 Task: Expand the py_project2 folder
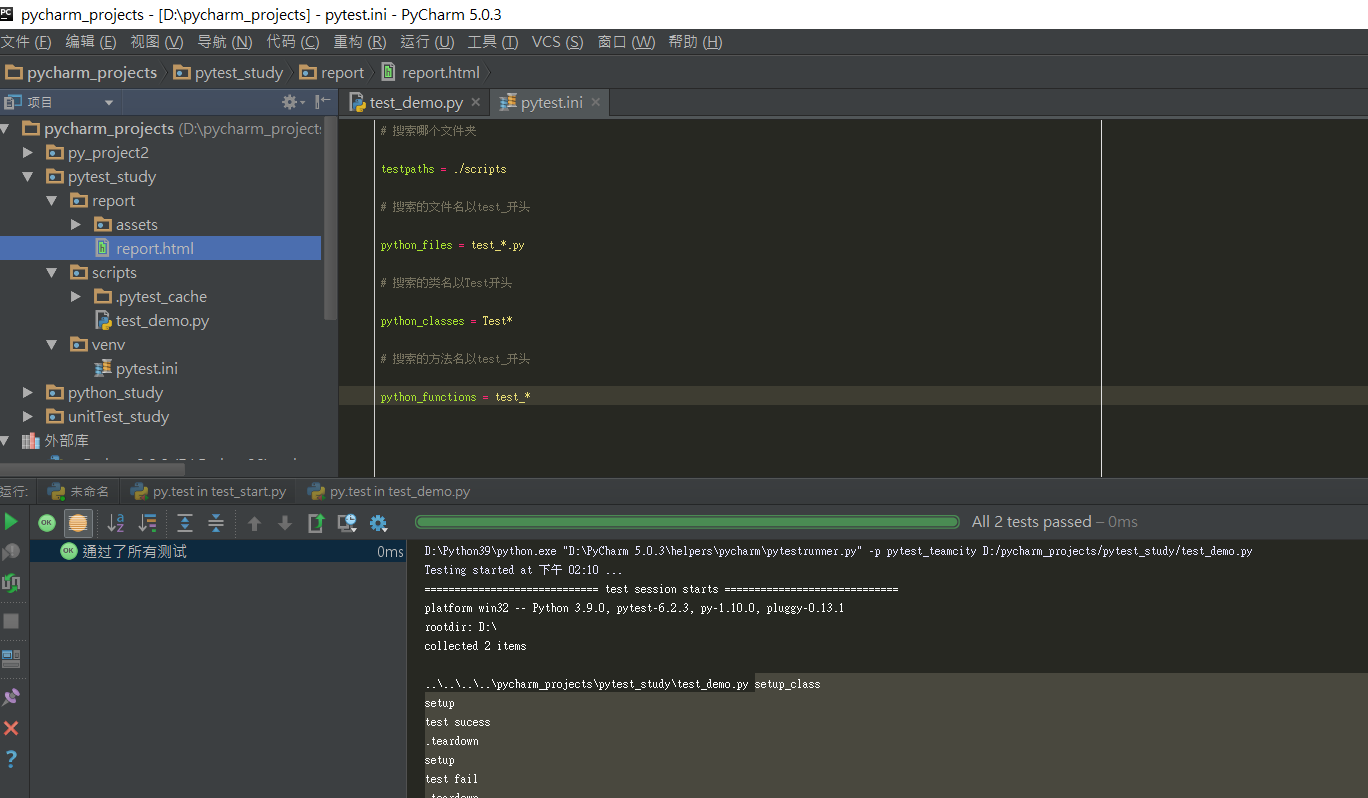[x=28, y=153]
